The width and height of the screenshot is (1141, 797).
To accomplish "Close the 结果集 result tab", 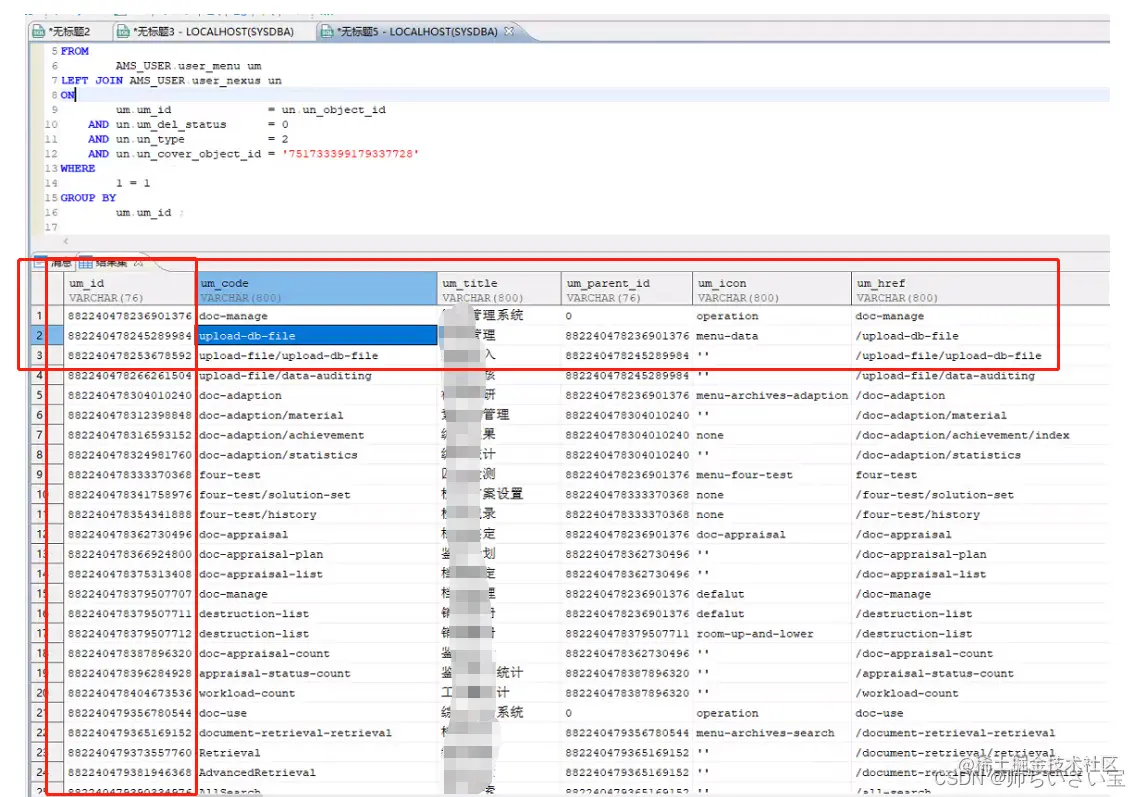I will 138,263.
